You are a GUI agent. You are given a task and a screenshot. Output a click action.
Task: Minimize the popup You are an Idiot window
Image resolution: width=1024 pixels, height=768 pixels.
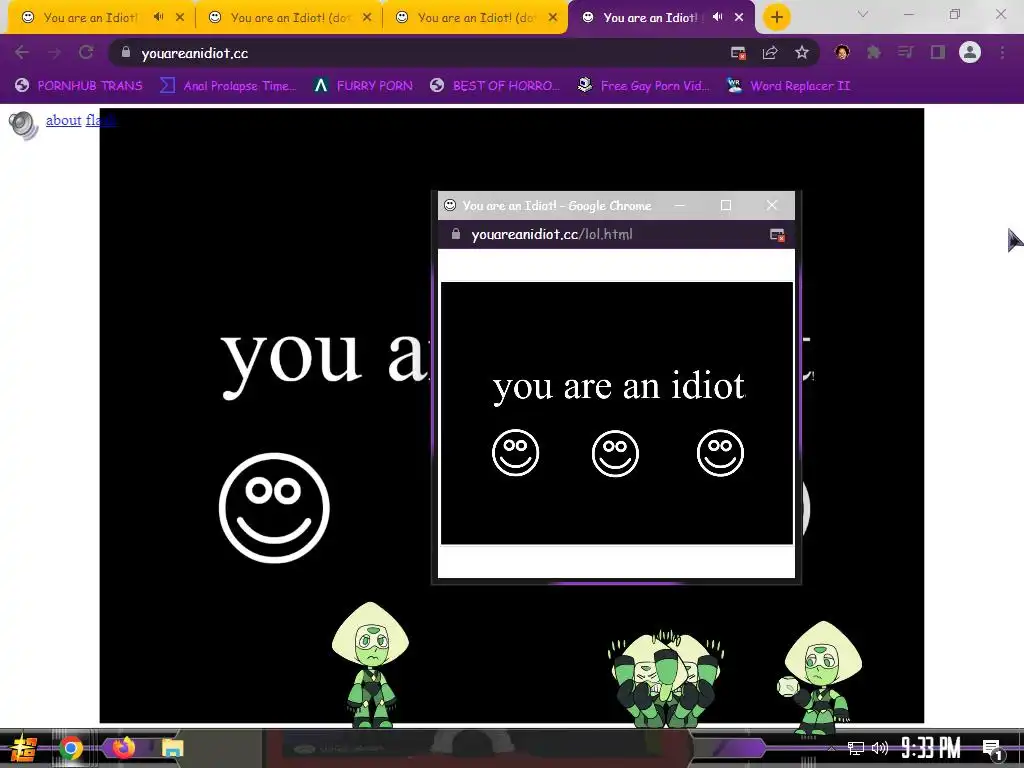[680, 205]
